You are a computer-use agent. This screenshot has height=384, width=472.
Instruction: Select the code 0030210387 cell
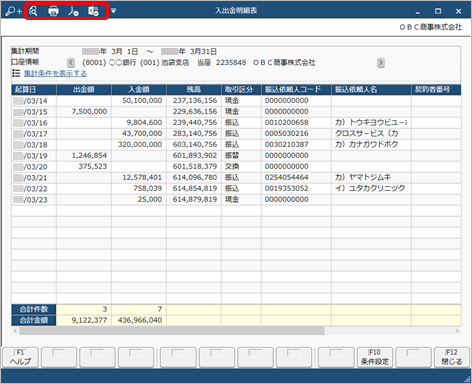point(296,145)
